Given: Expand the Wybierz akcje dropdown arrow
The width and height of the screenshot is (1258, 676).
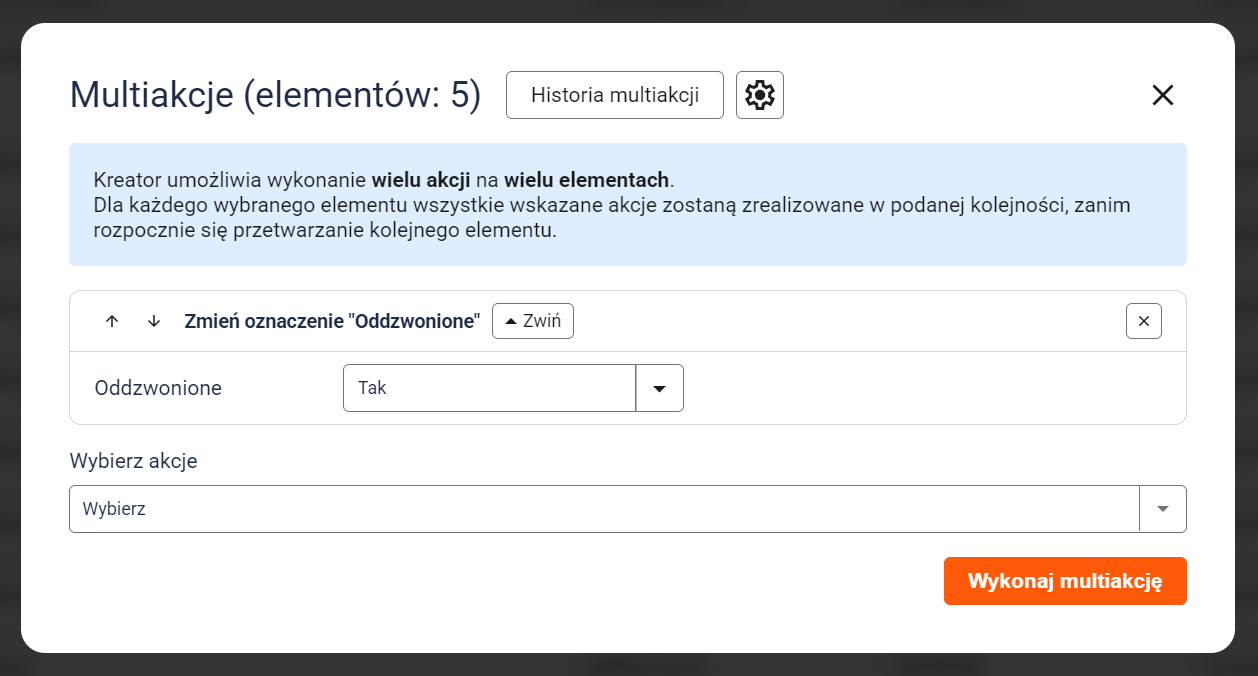Looking at the screenshot, I should point(1163,509).
